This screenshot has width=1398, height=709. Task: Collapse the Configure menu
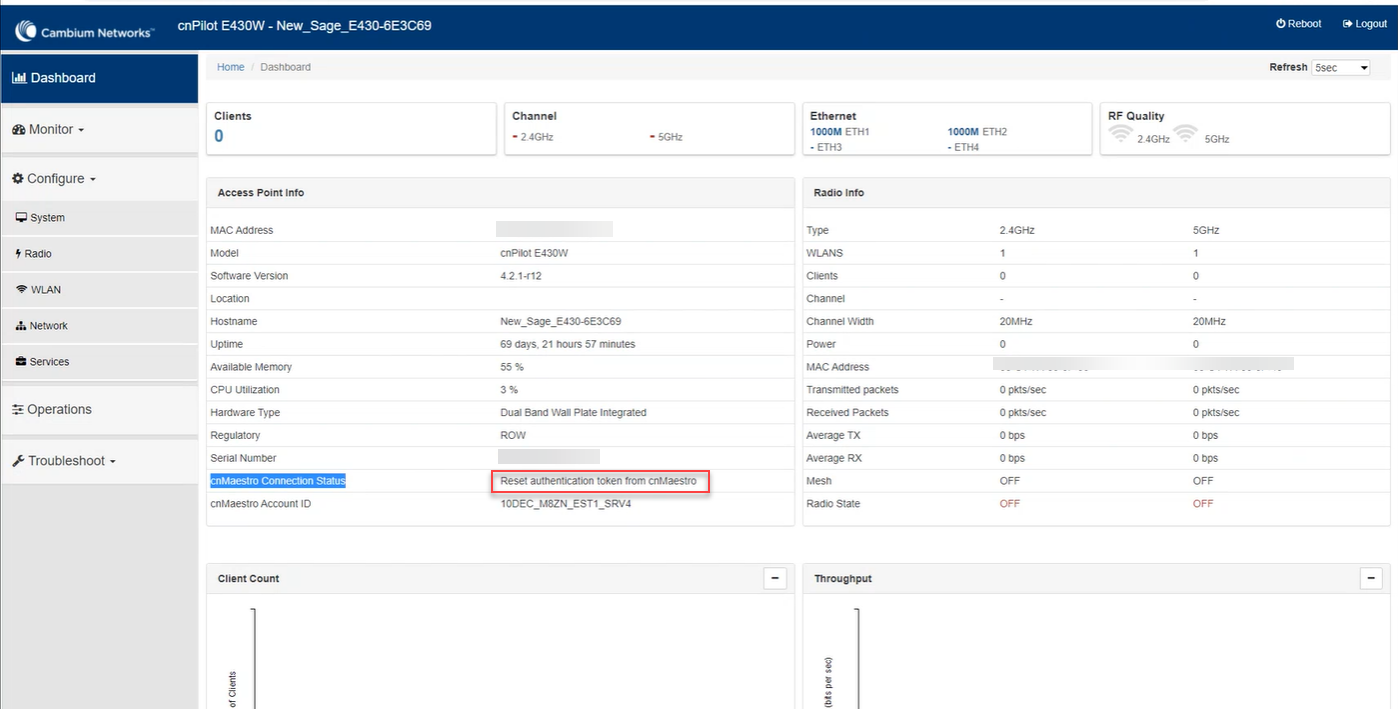pos(54,179)
